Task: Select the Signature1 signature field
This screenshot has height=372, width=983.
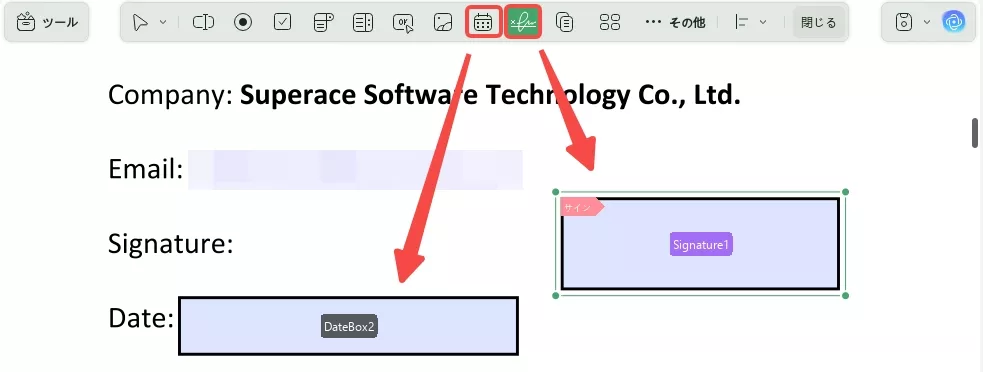Action: [x=700, y=244]
